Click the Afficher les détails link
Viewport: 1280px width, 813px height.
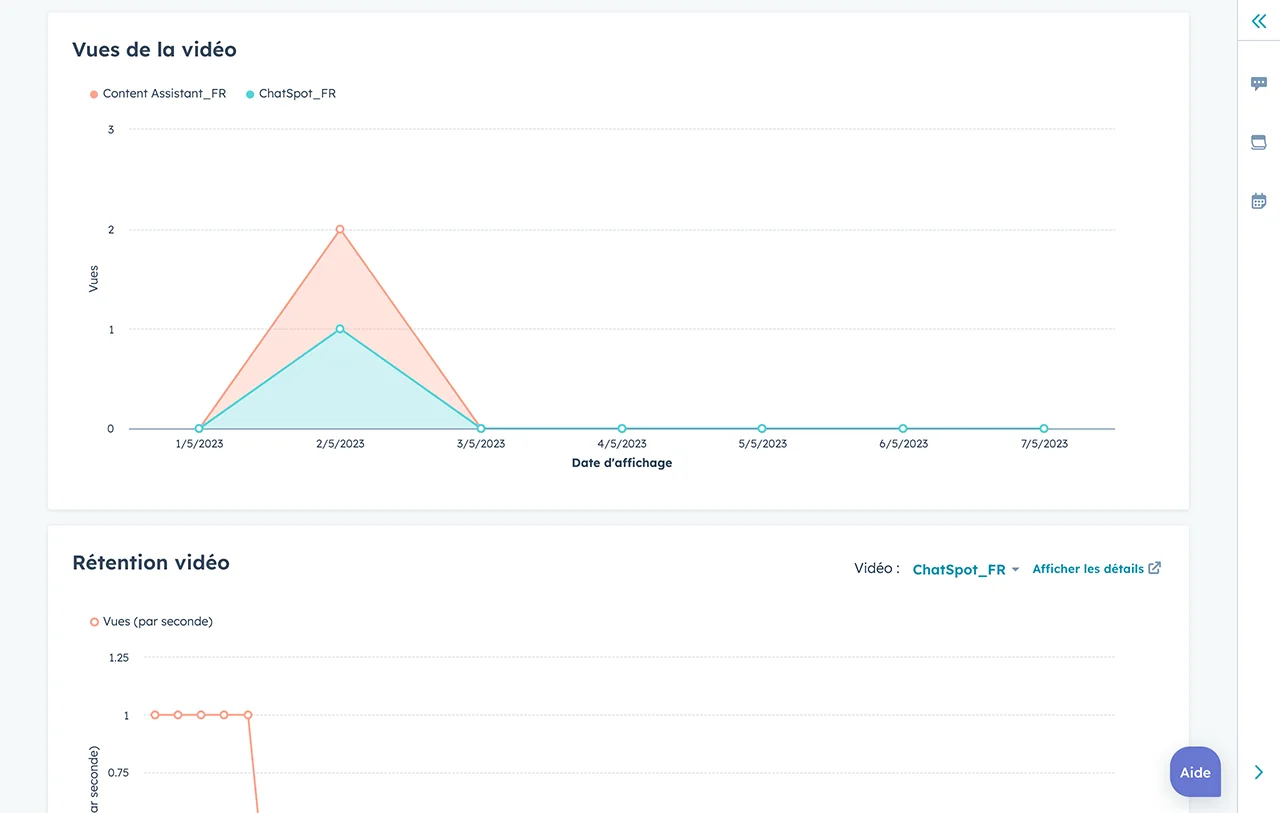click(x=1087, y=568)
